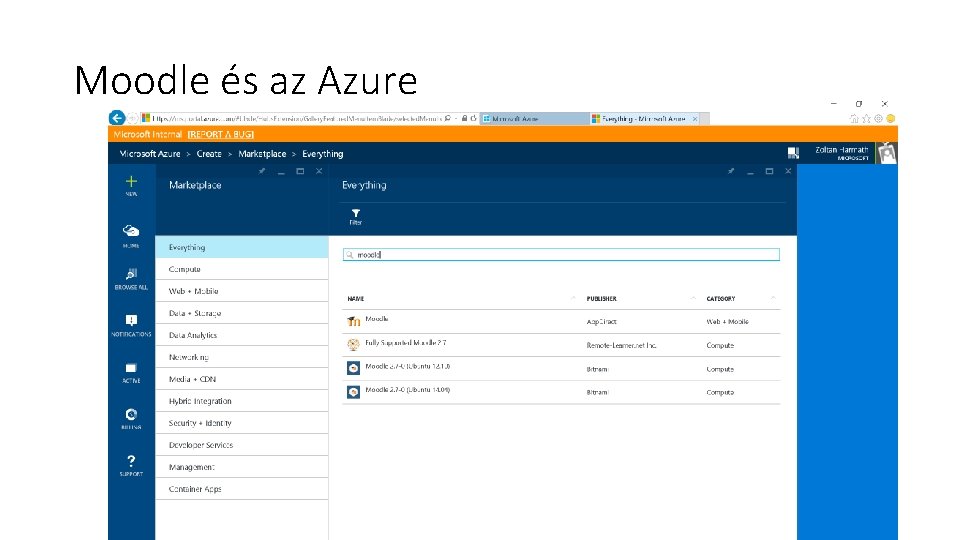Open the Billing icon in sidebar
The height and width of the screenshot is (540, 960).
point(131,415)
